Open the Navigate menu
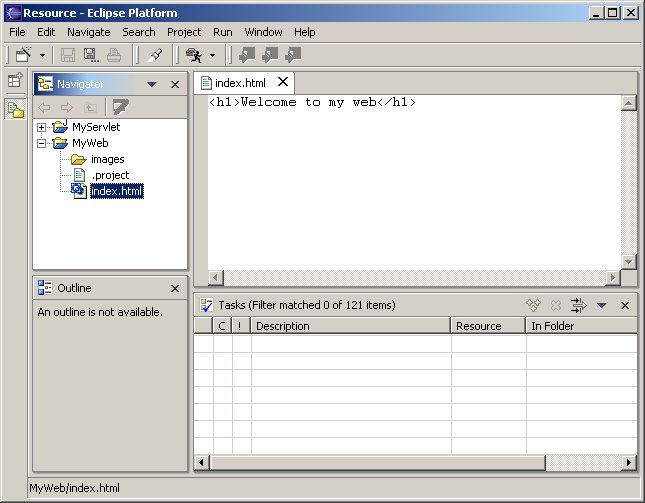 [88, 32]
